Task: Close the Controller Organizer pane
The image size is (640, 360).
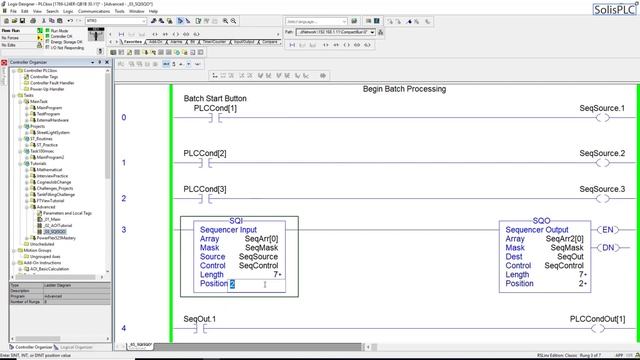Action: click(x=107, y=62)
